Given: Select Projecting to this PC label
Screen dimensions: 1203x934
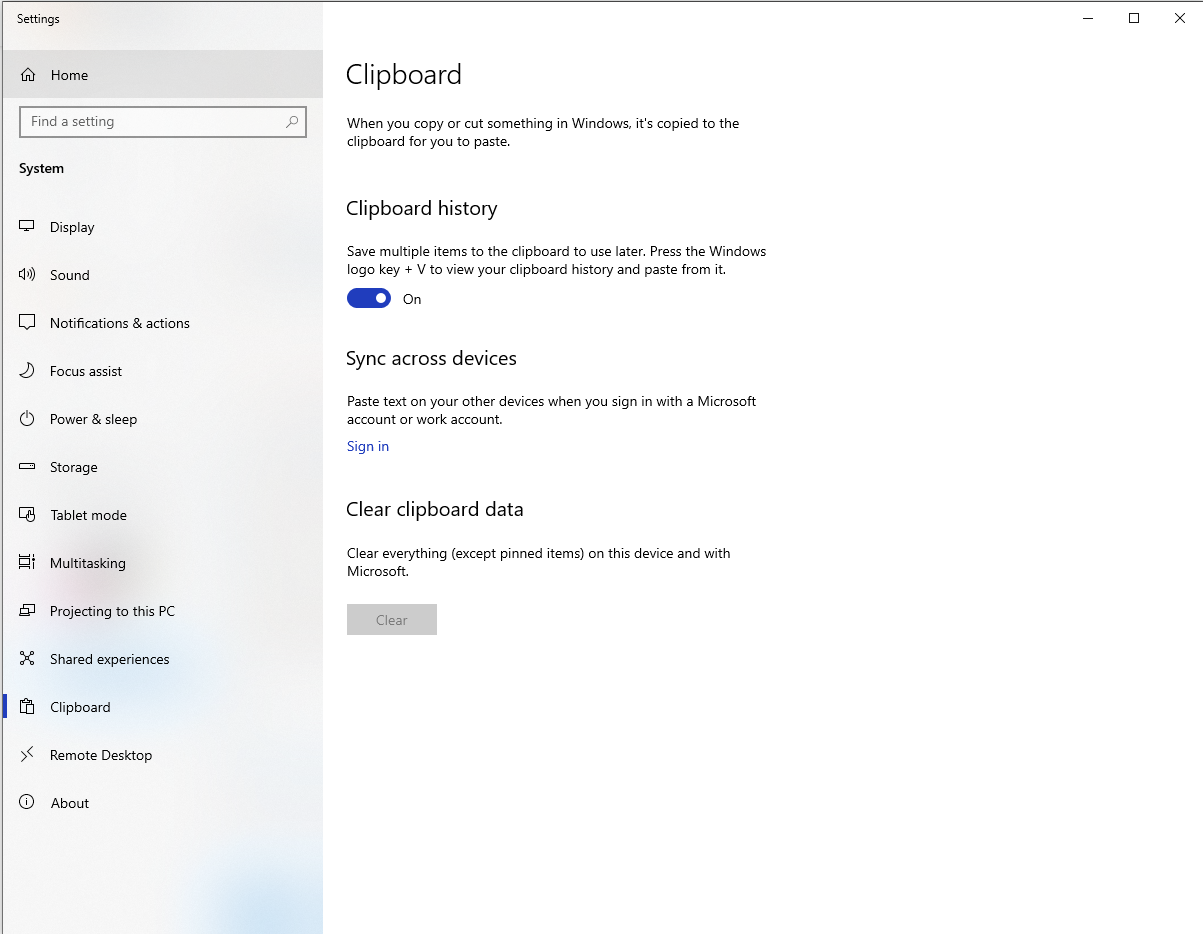Looking at the screenshot, I should tap(112, 611).
